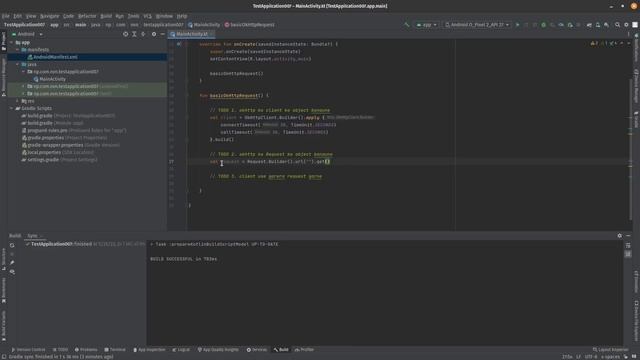Open the Pixel 2 API 27 device dropdown
Screen dimensions: 640x360
pyautogui.click(x=477, y=25)
